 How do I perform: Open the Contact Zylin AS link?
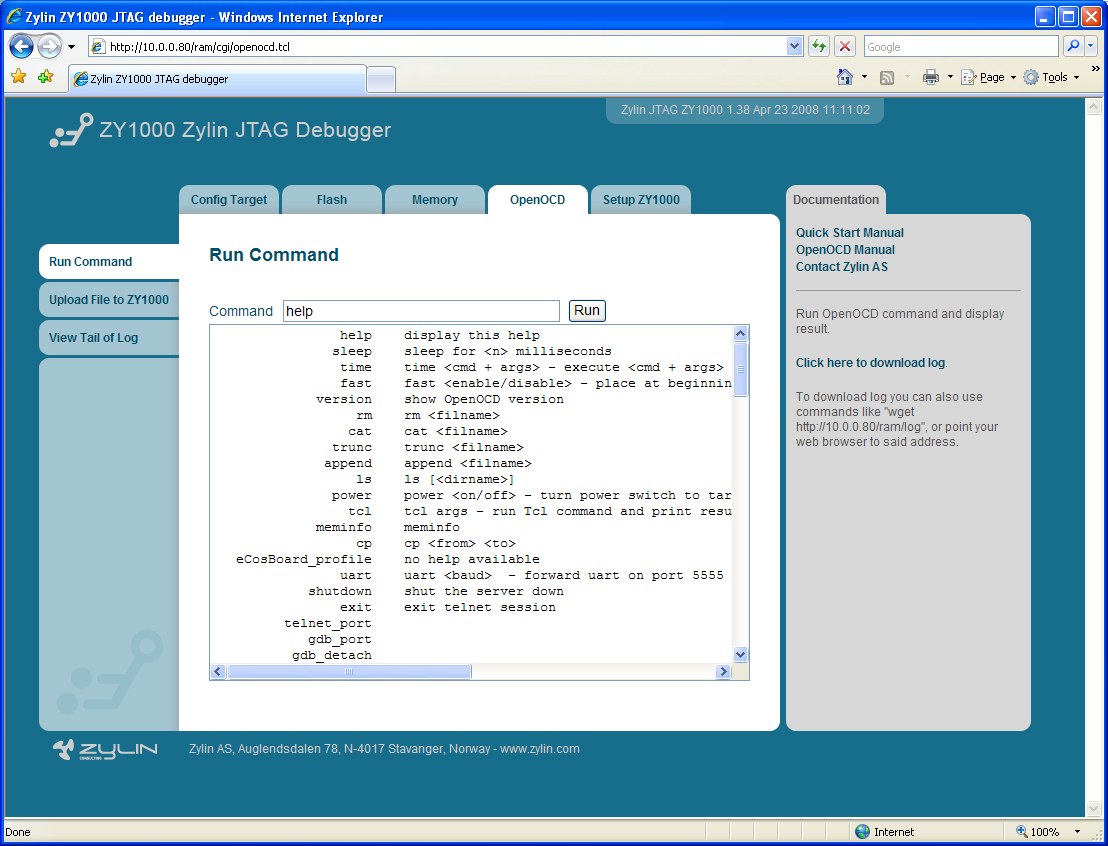[x=842, y=266]
